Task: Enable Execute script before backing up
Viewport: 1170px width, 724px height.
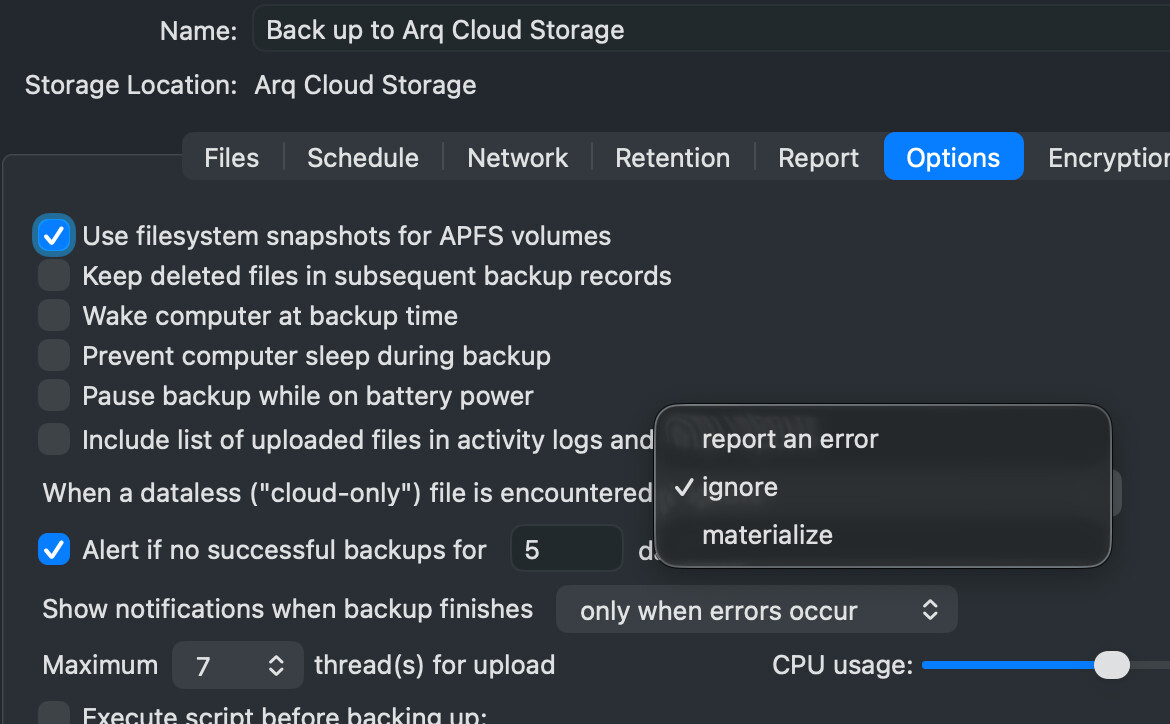Action: coord(54,714)
